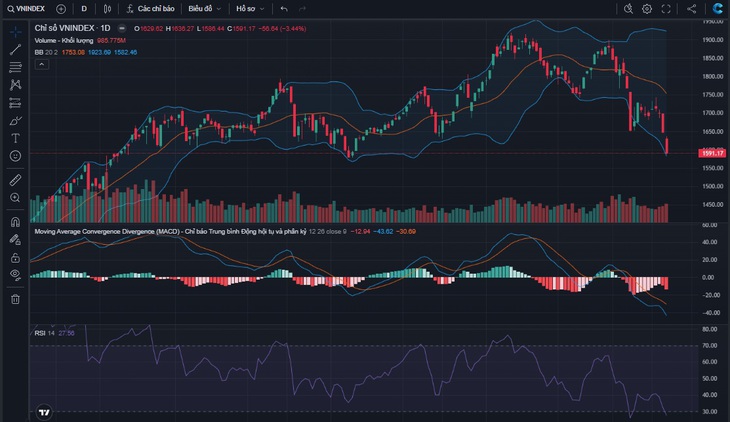Collapse the indicator legend chevron
Image resolution: width=730 pixels, height=422 pixels.
click(41, 64)
